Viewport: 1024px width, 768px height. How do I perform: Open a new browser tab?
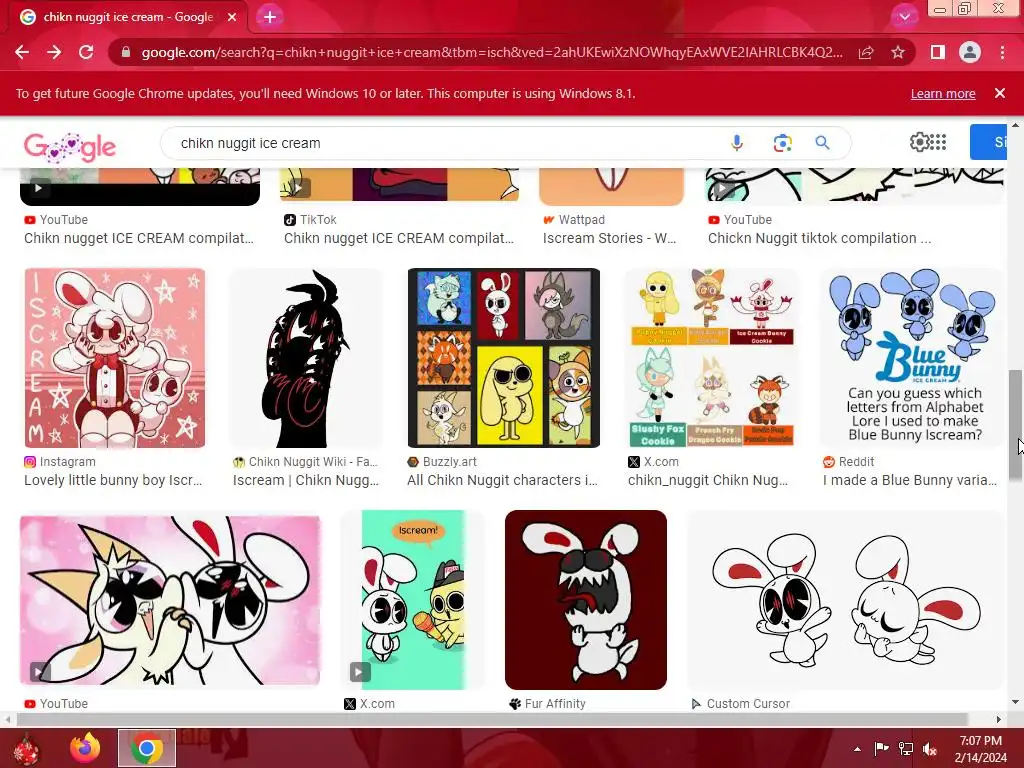coord(270,17)
